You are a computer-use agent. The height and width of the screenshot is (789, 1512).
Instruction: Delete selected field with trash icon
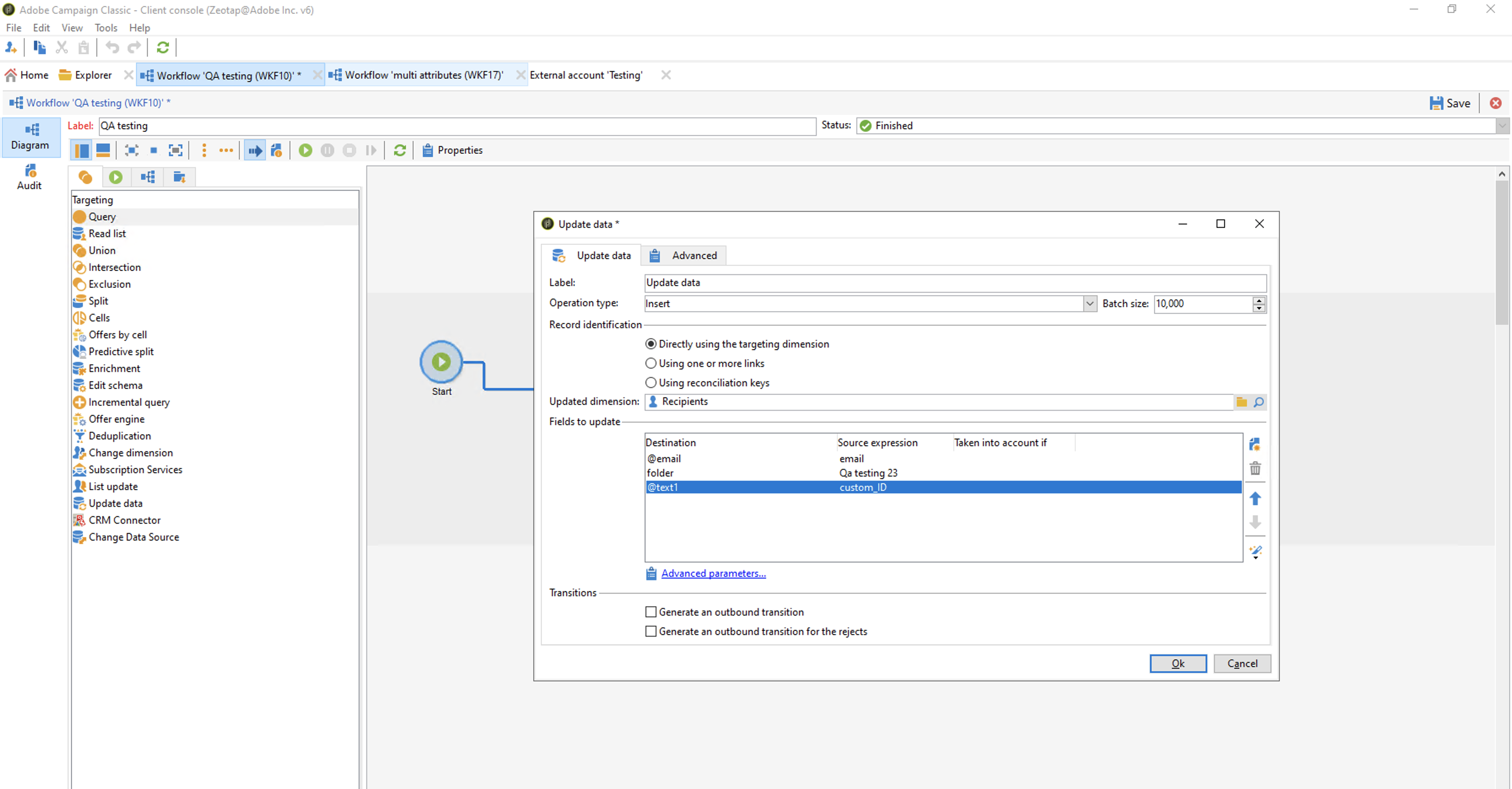click(x=1255, y=469)
